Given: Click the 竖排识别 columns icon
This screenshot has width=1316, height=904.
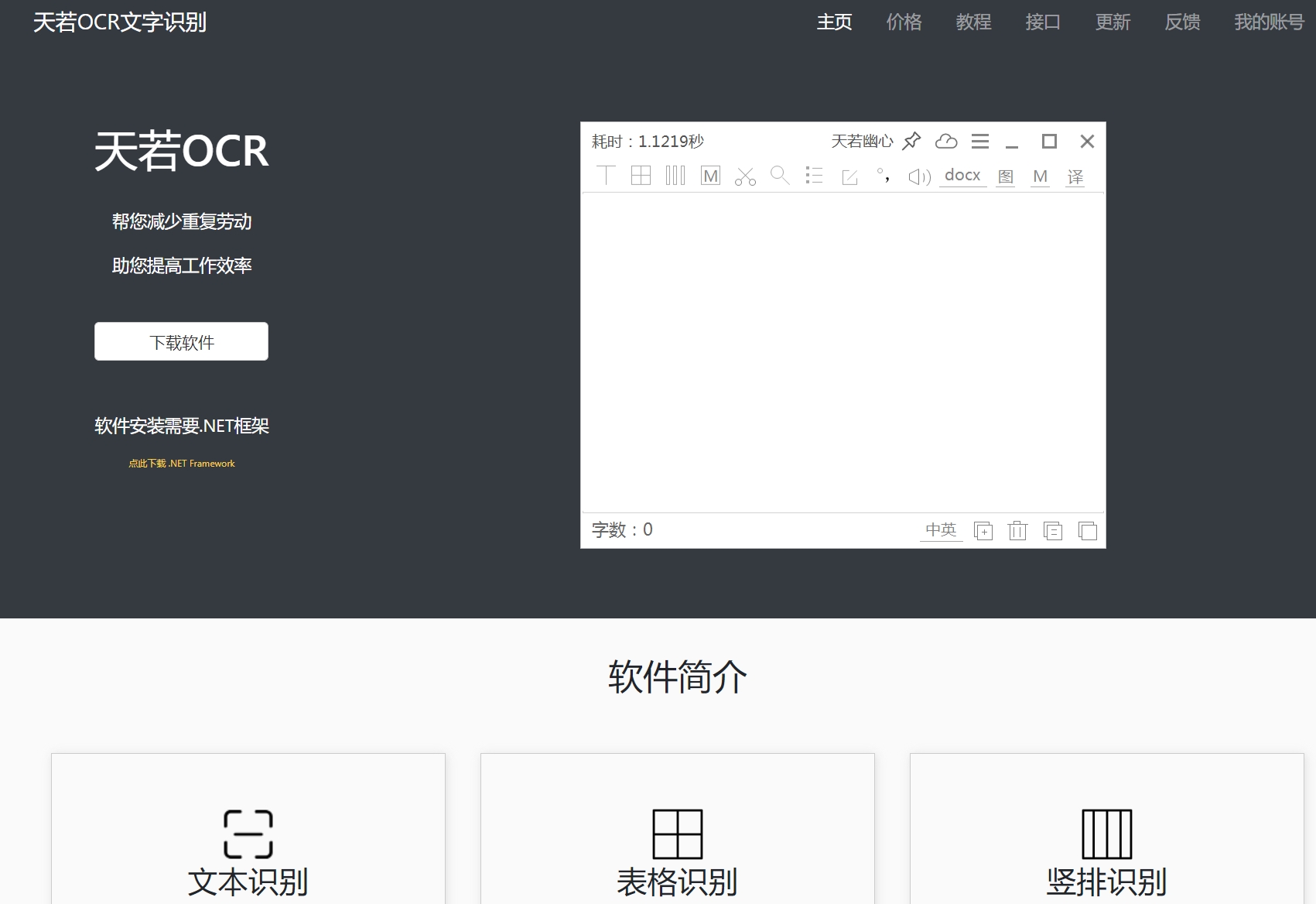Looking at the screenshot, I should pos(1107,834).
